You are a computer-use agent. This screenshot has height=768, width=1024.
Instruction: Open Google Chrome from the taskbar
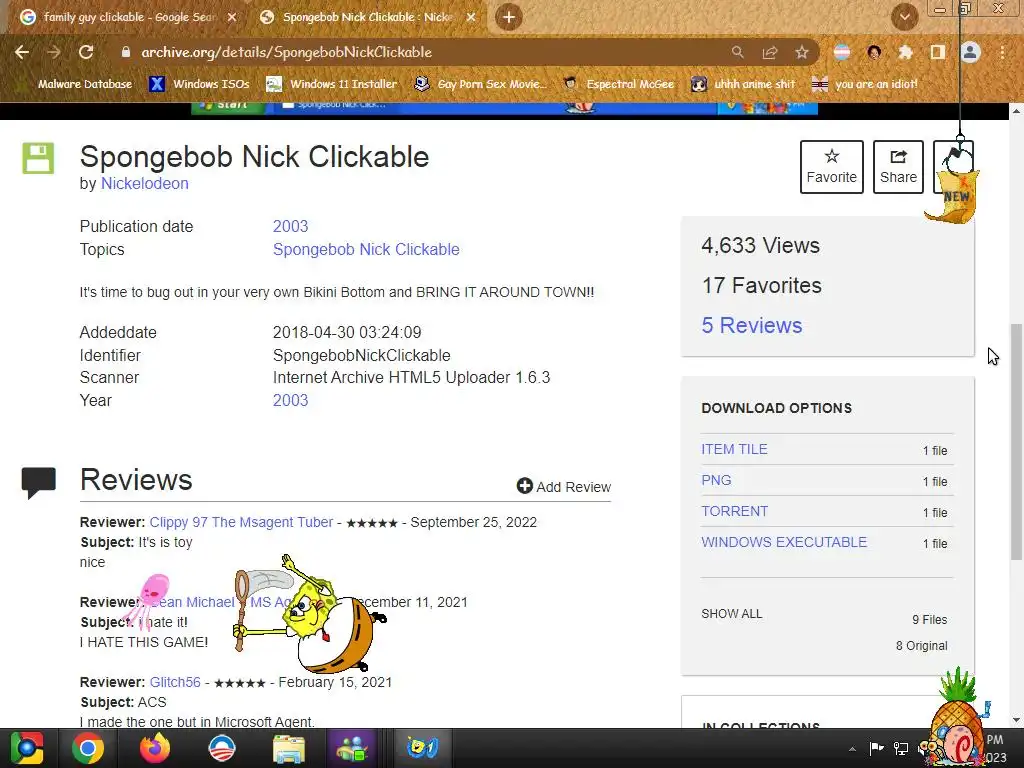pyautogui.click(x=88, y=748)
